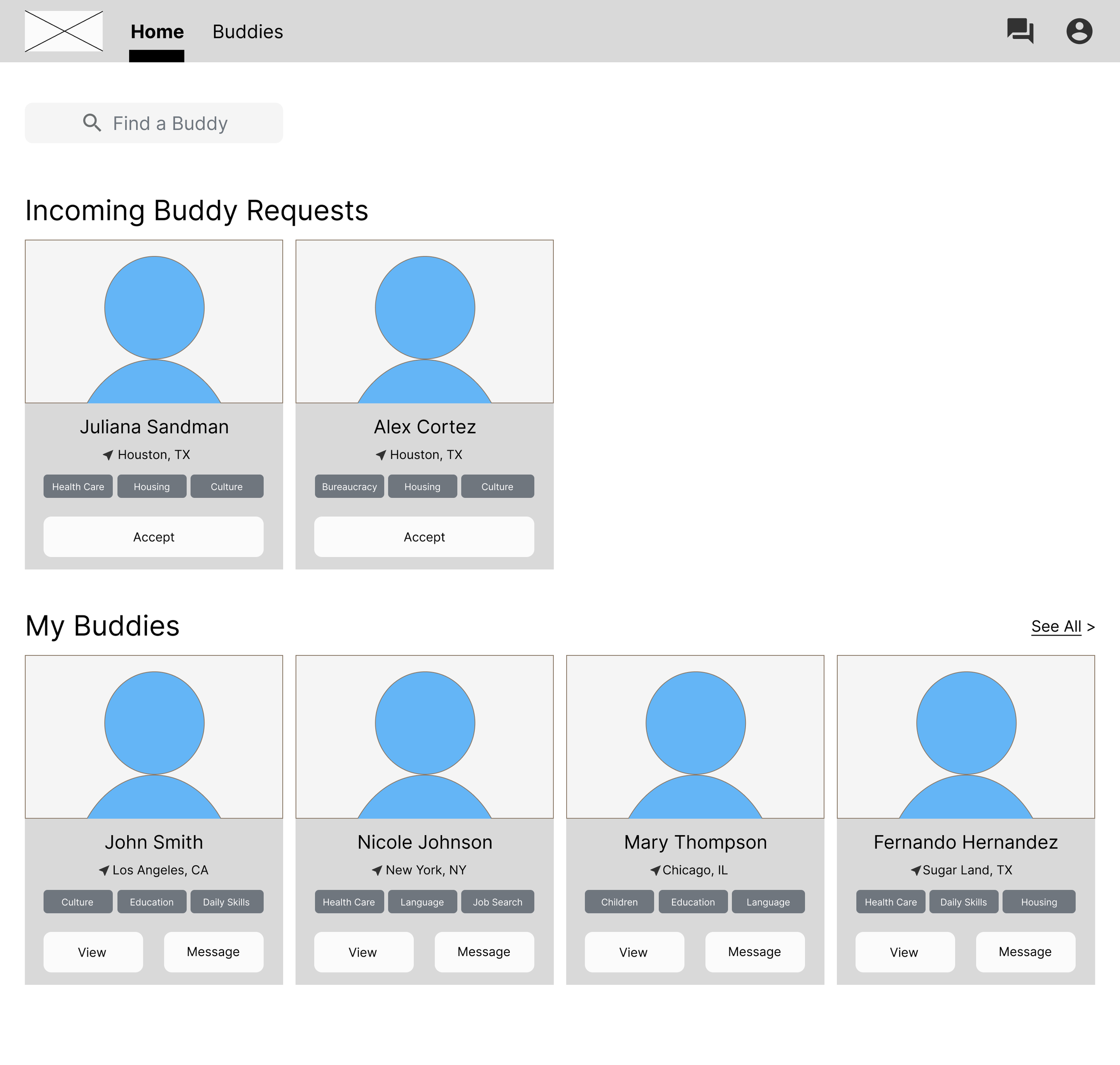Message Nicole Johnson
Viewport: 1120px width, 1065px height.
click(484, 952)
